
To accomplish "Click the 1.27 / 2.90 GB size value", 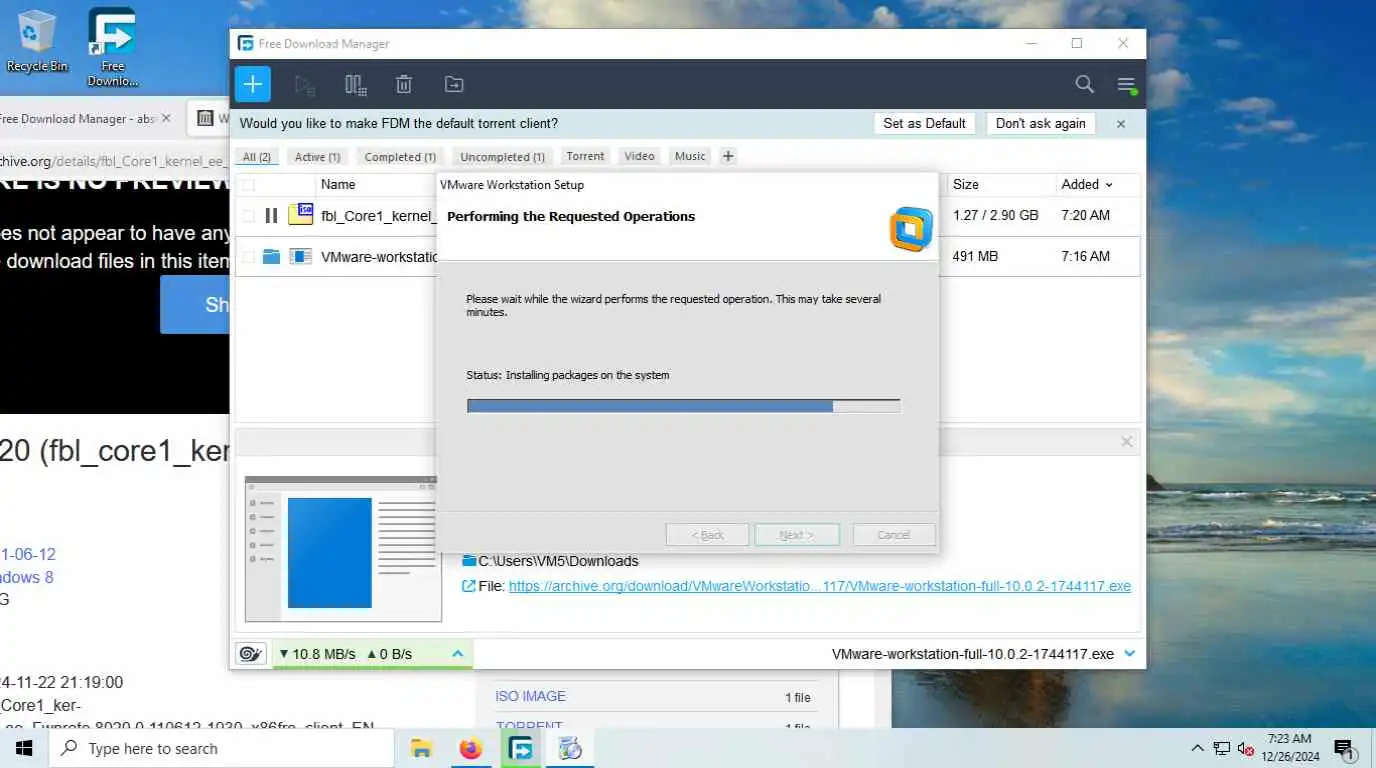I will (995, 215).
